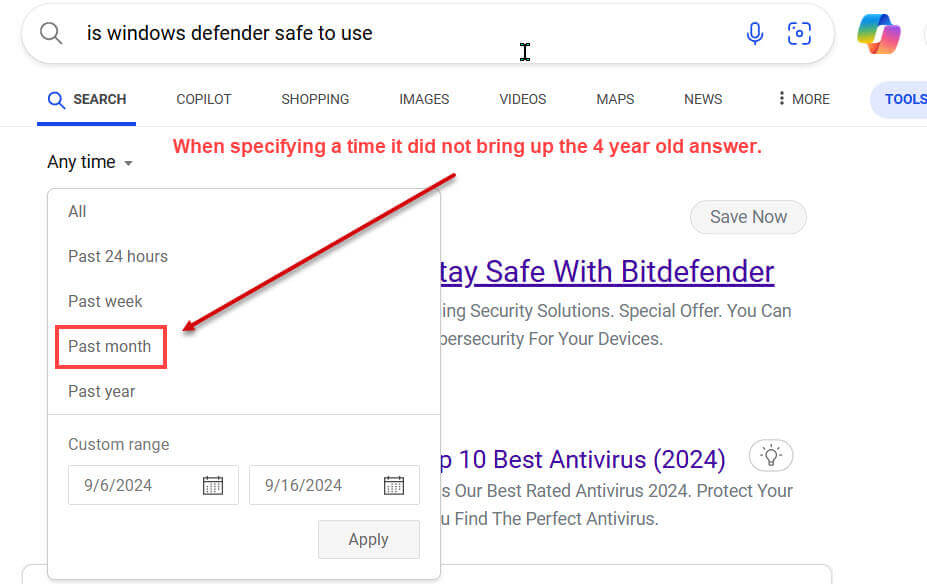Open Copilot via the colorful logo

pyautogui.click(x=878, y=34)
